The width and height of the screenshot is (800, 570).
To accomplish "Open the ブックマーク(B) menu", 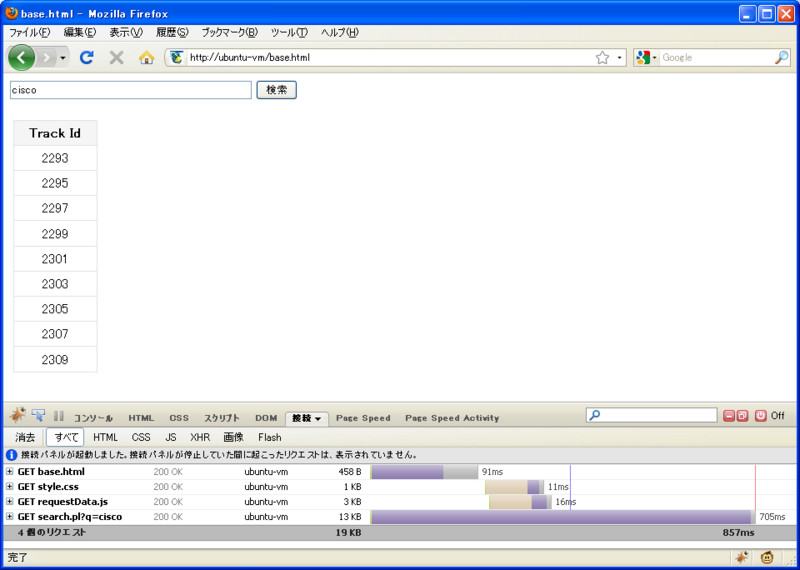I will (230, 33).
